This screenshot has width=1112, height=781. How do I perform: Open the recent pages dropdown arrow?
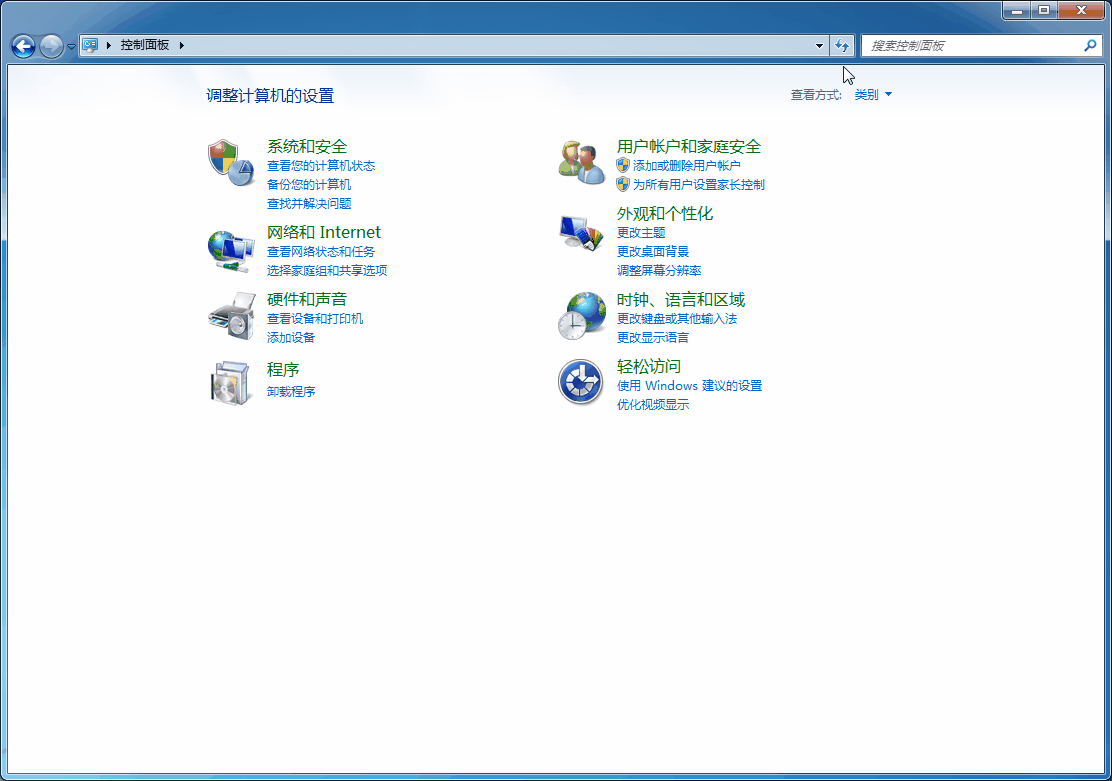coord(71,47)
